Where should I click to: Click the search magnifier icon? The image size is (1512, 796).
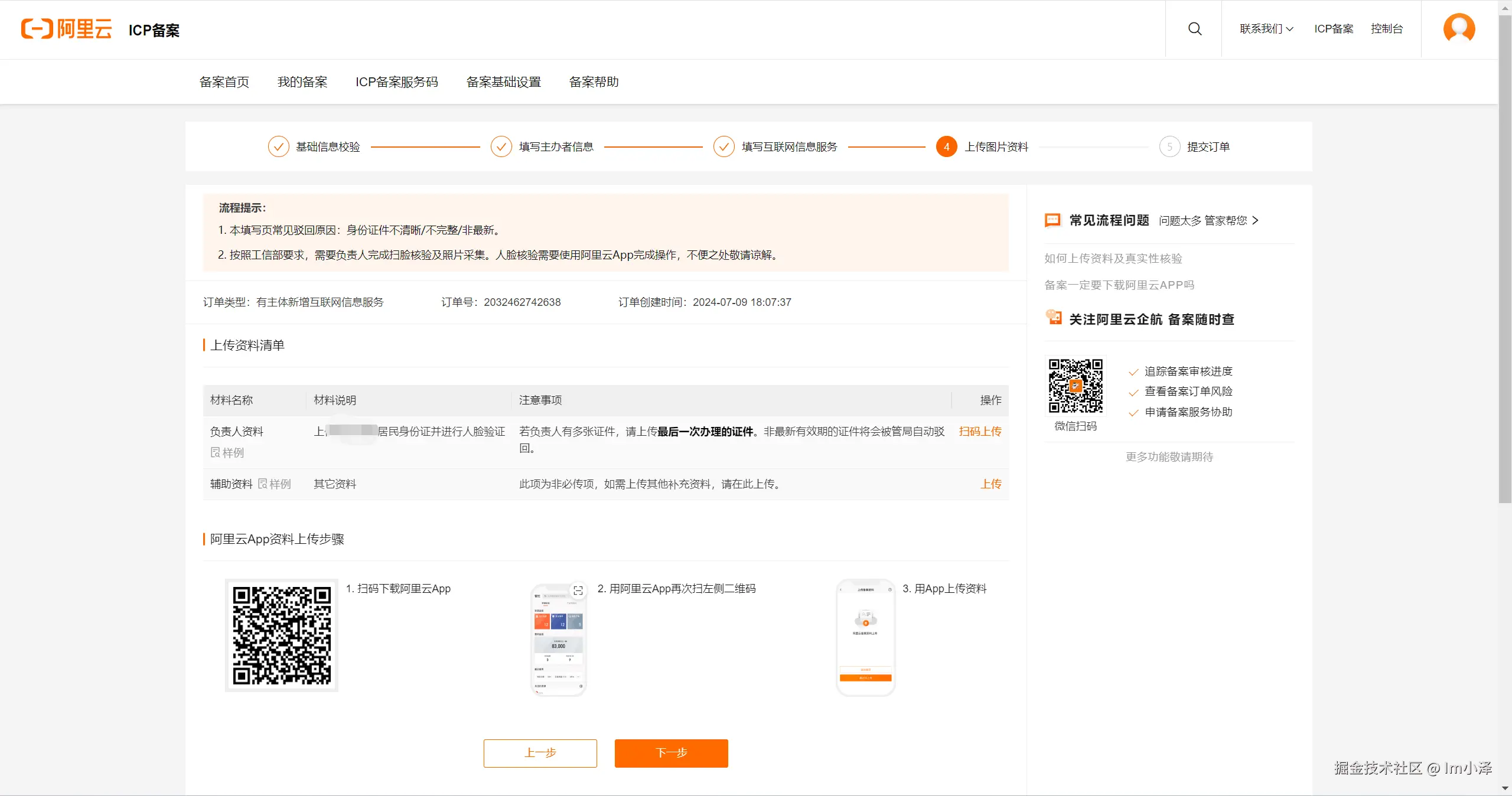click(1194, 29)
